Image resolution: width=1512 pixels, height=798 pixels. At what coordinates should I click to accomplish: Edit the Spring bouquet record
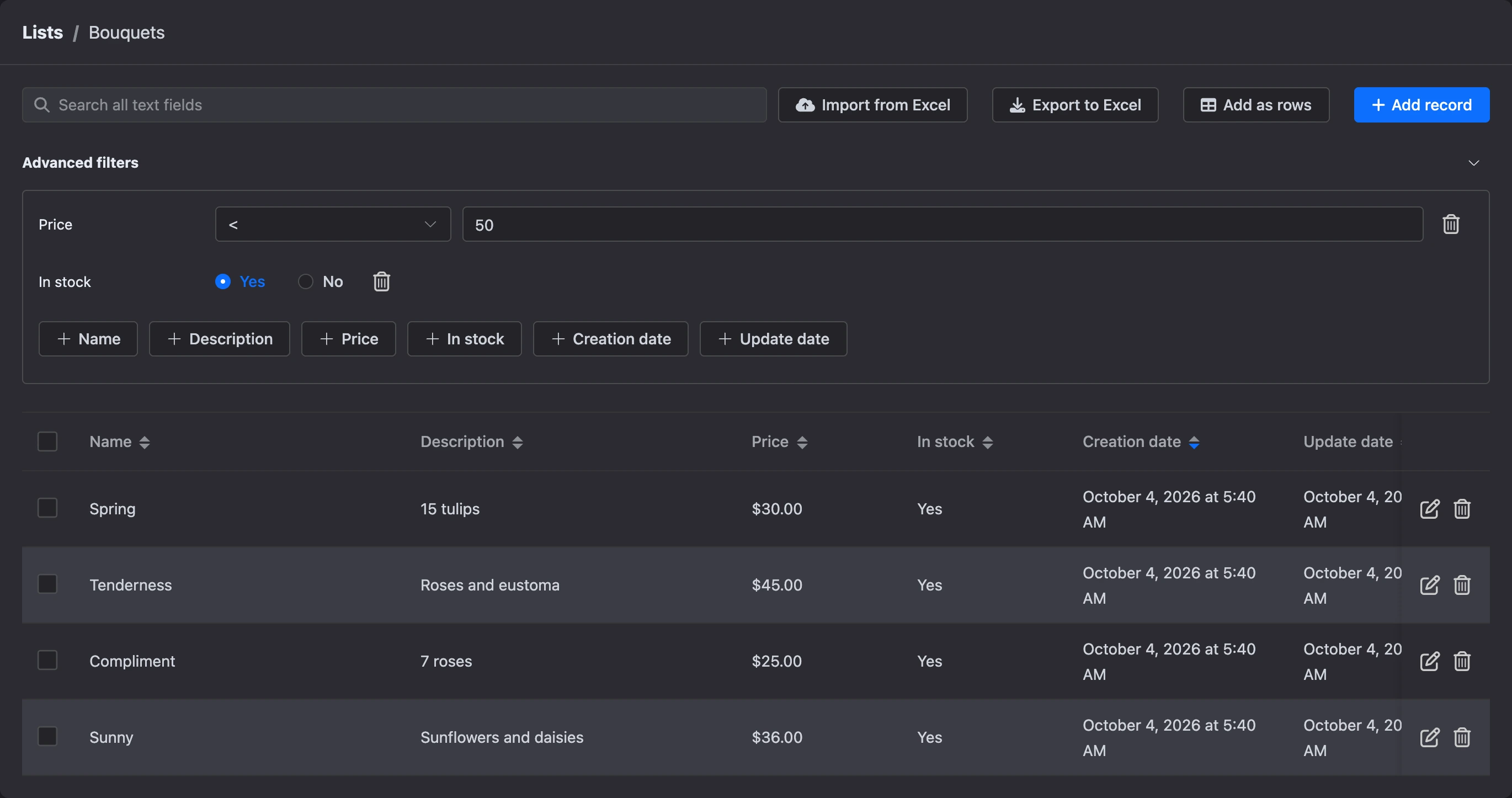point(1429,508)
